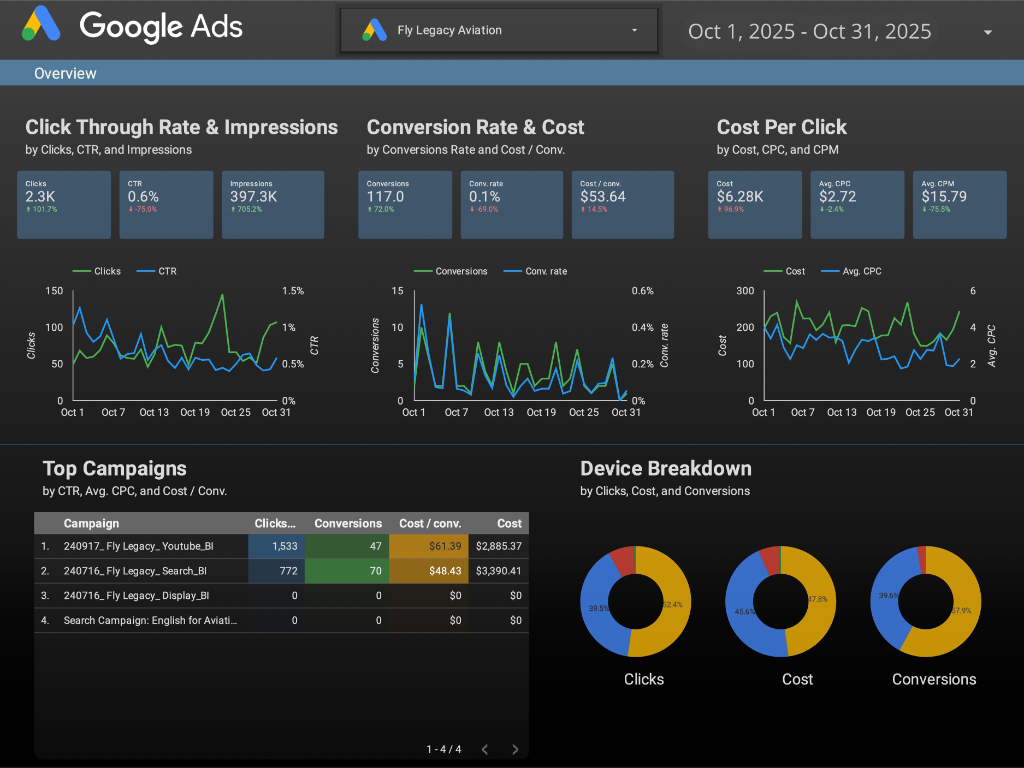Click the 240917_ Fly Legacy_ Youtube_BI campaign row
1024x768 pixels.
(x=281, y=546)
